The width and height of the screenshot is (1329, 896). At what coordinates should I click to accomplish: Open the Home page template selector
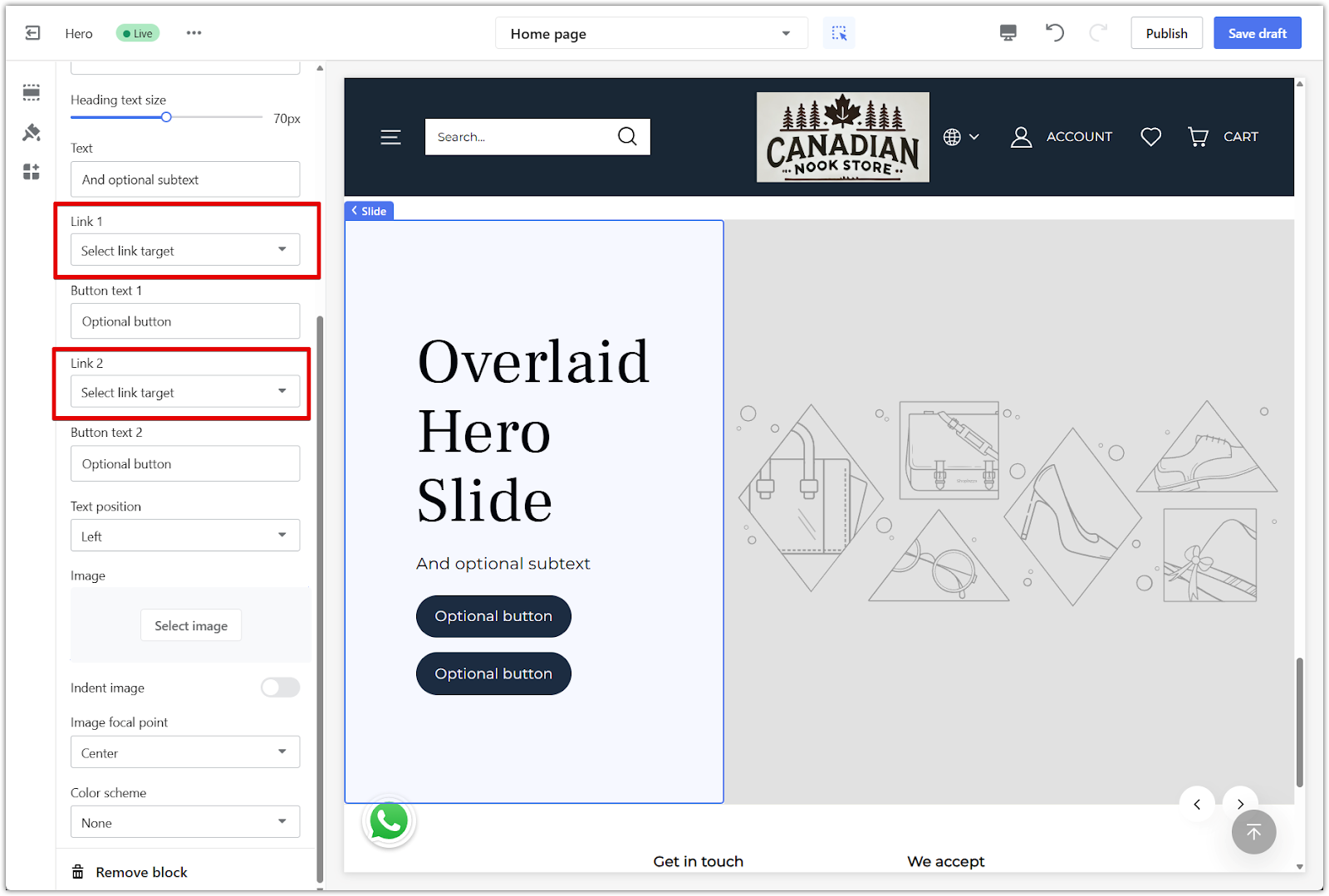click(650, 34)
